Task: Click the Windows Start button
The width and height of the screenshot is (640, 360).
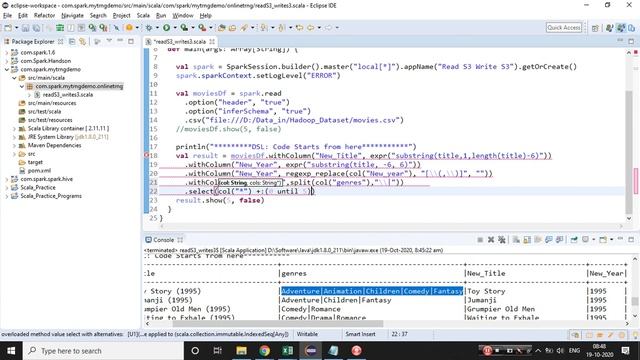Action: pos(11,351)
